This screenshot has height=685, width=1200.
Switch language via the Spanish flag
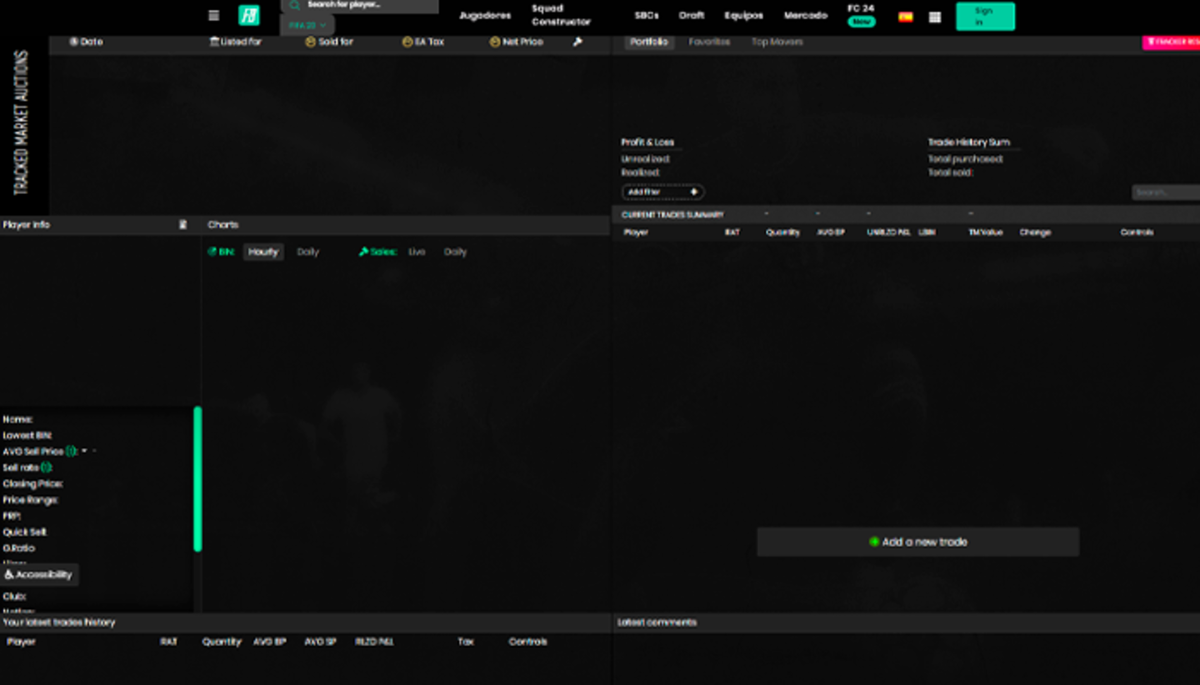click(x=905, y=17)
